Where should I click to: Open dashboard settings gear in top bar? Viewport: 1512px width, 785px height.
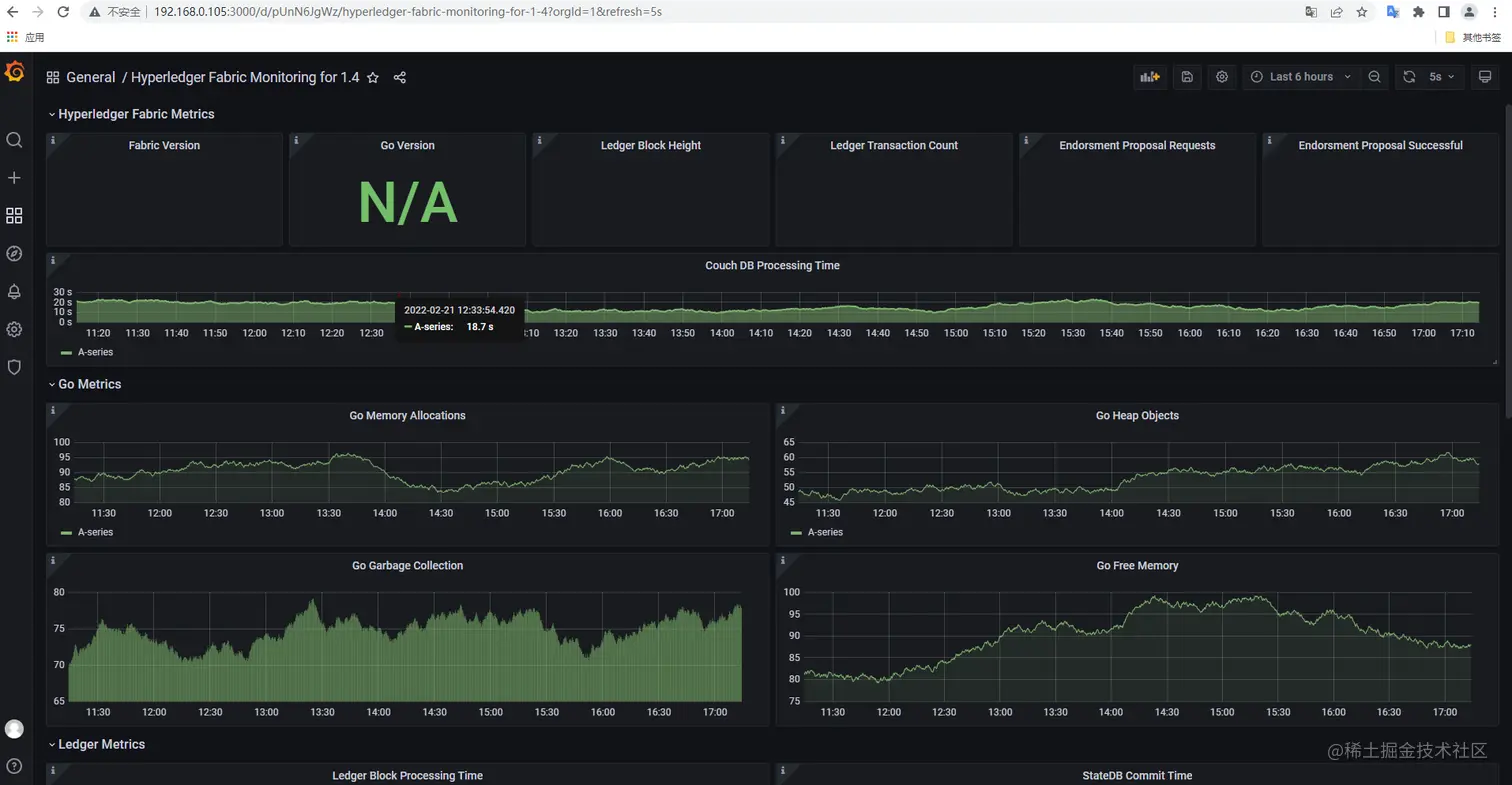coord(1222,77)
